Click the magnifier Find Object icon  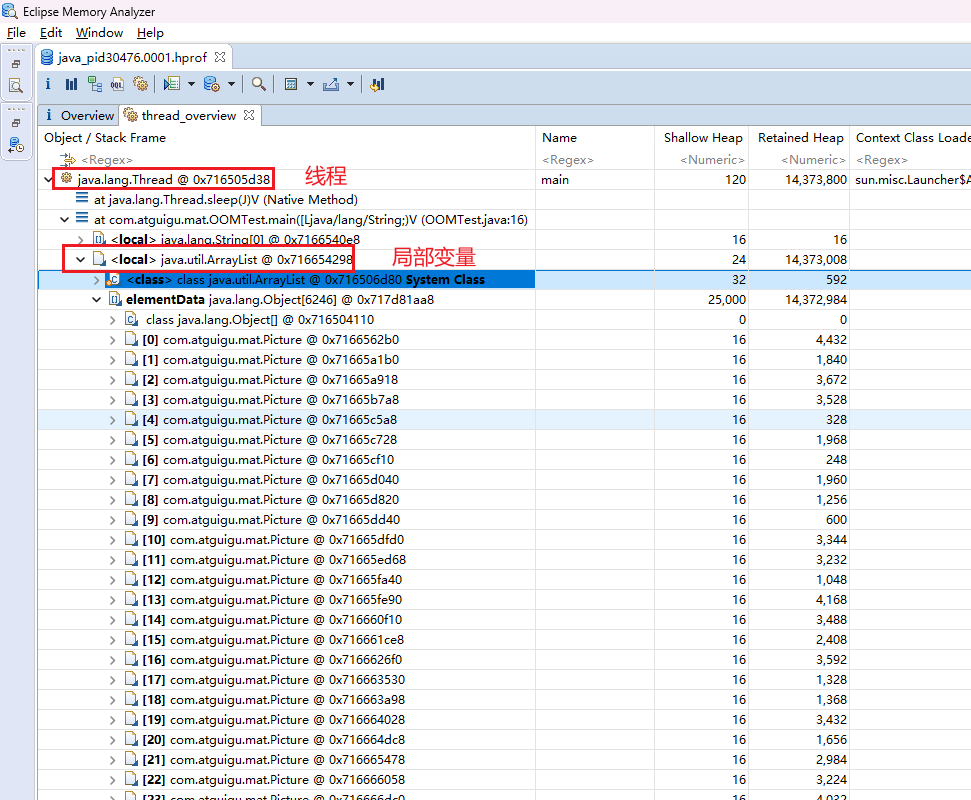[259, 84]
